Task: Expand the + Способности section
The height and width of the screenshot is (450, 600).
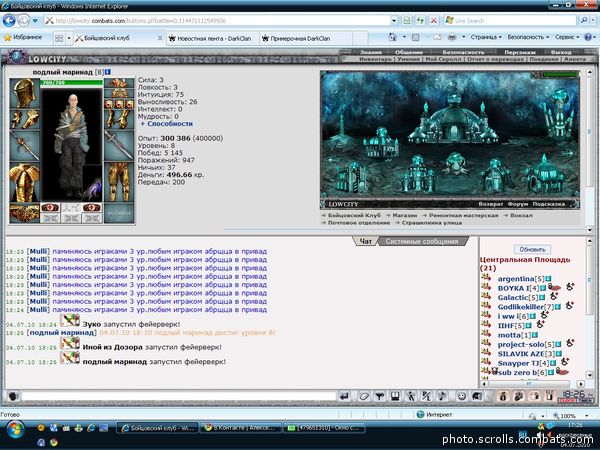Action: 166,124
